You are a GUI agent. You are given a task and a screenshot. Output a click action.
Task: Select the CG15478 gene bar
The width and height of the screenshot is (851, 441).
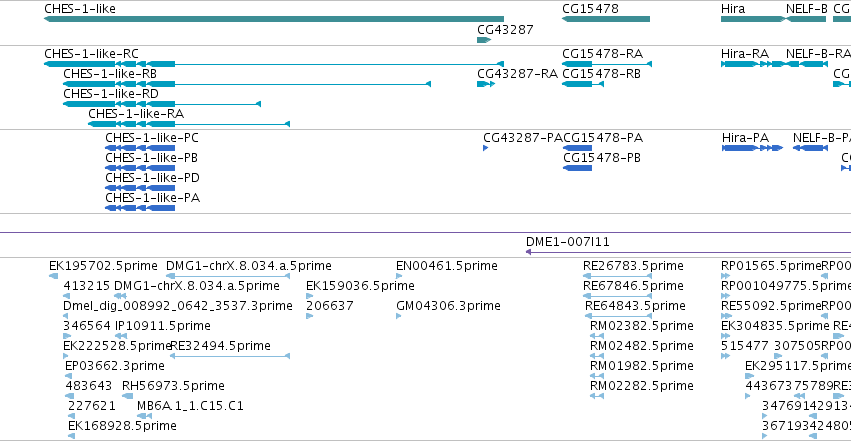[606, 19]
